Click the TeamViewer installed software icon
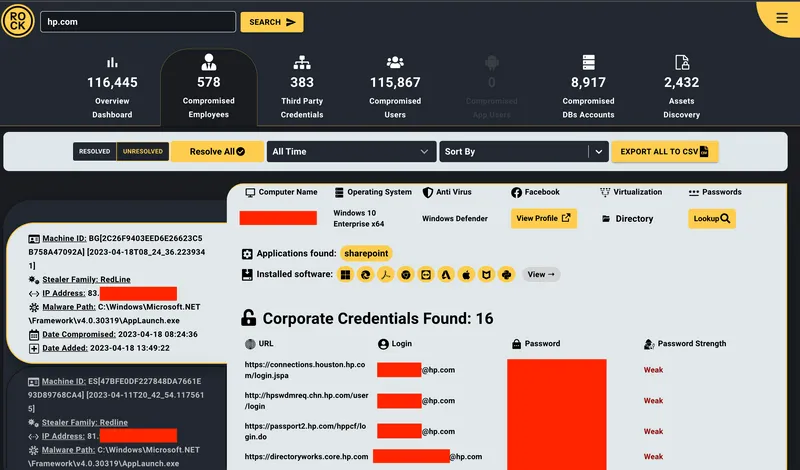Image resolution: width=800 pixels, height=470 pixels. (x=425, y=274)
